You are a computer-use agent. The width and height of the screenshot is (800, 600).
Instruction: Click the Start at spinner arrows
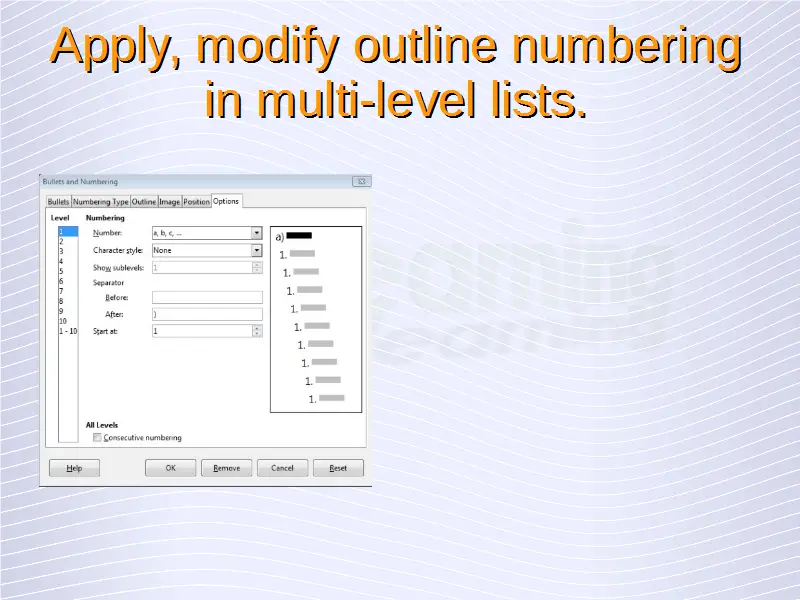coord(257,331)
